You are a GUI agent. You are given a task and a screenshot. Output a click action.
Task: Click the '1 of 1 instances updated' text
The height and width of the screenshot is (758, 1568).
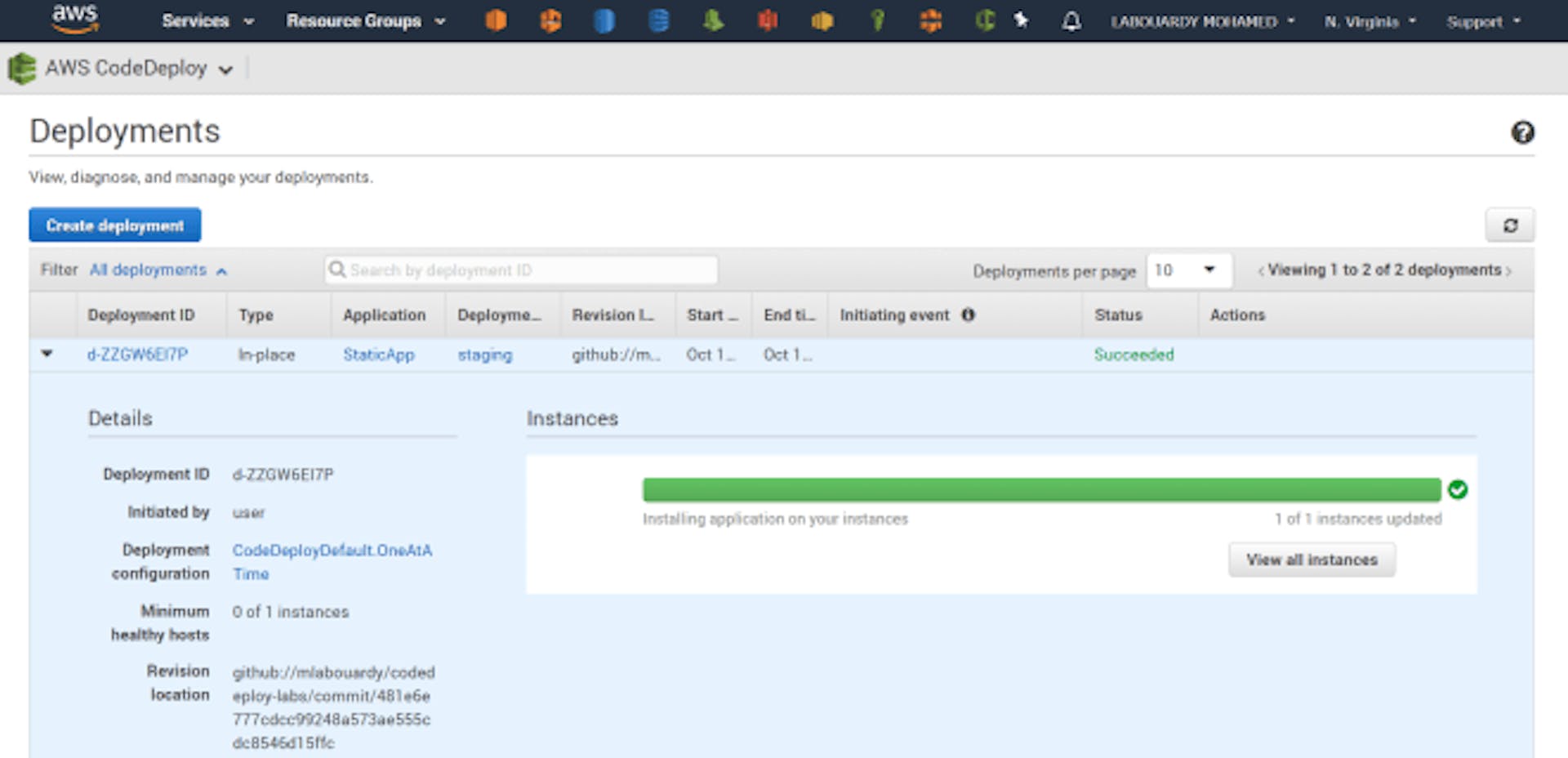[x=1358, y=519]
